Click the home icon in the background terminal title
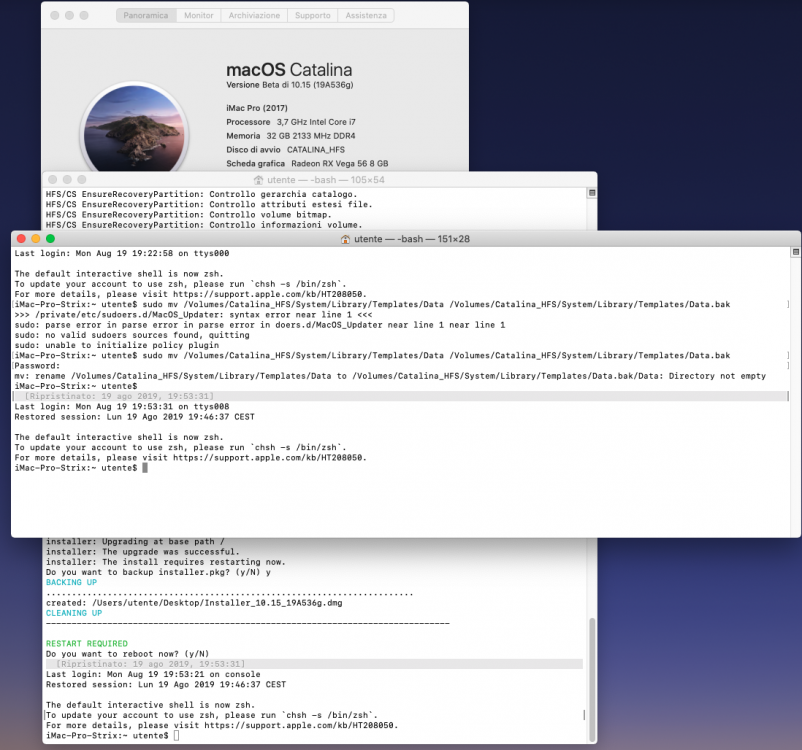 pyautogui.click(x=258, y=180)
